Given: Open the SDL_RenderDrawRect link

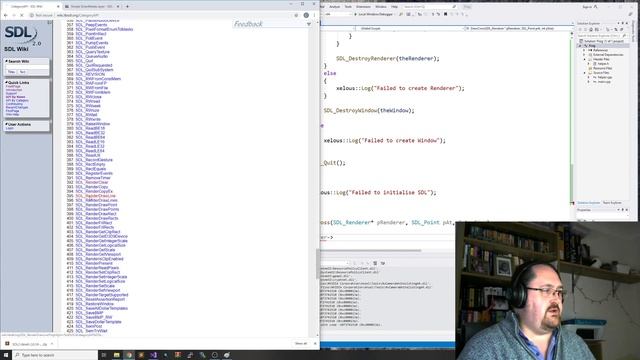Looking at the screenshot, I should pyautogui.click(x=96, y=214).
